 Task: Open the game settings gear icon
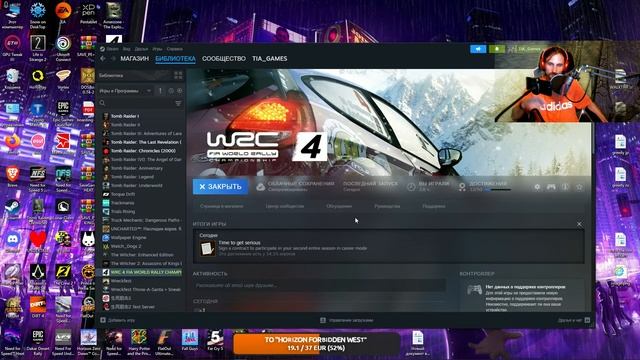point(537,187)
